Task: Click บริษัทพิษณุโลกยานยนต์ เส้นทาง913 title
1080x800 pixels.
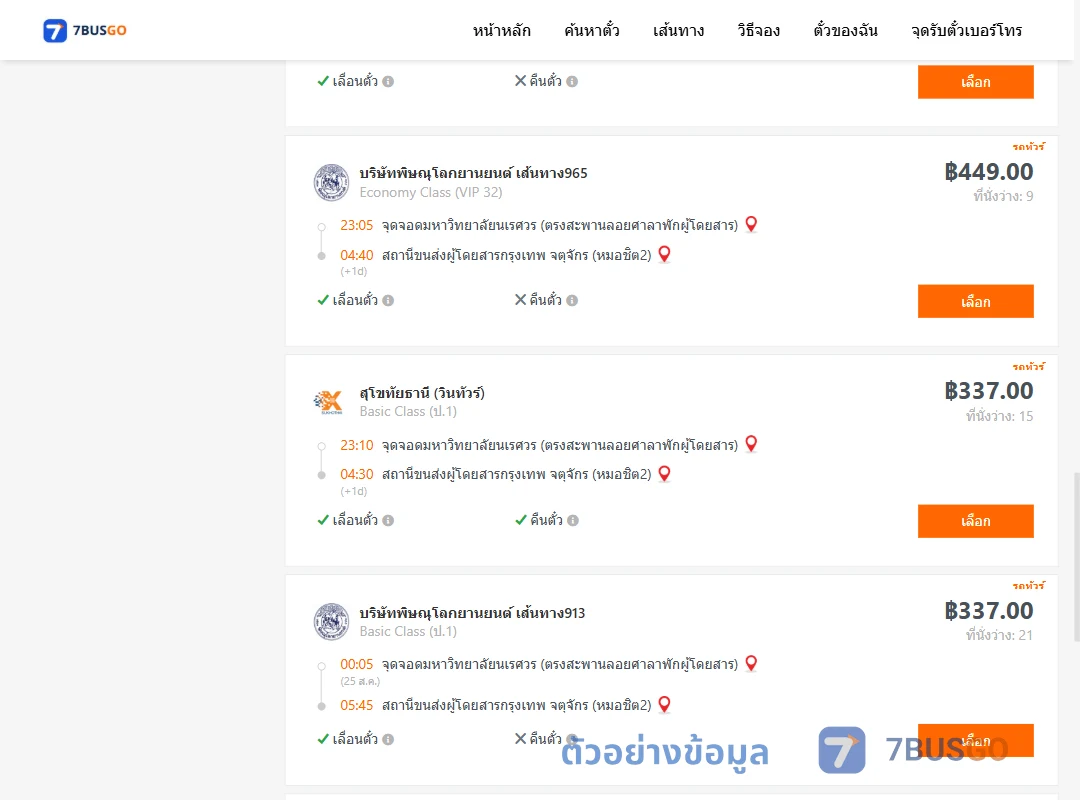Action: coord(472,613)
